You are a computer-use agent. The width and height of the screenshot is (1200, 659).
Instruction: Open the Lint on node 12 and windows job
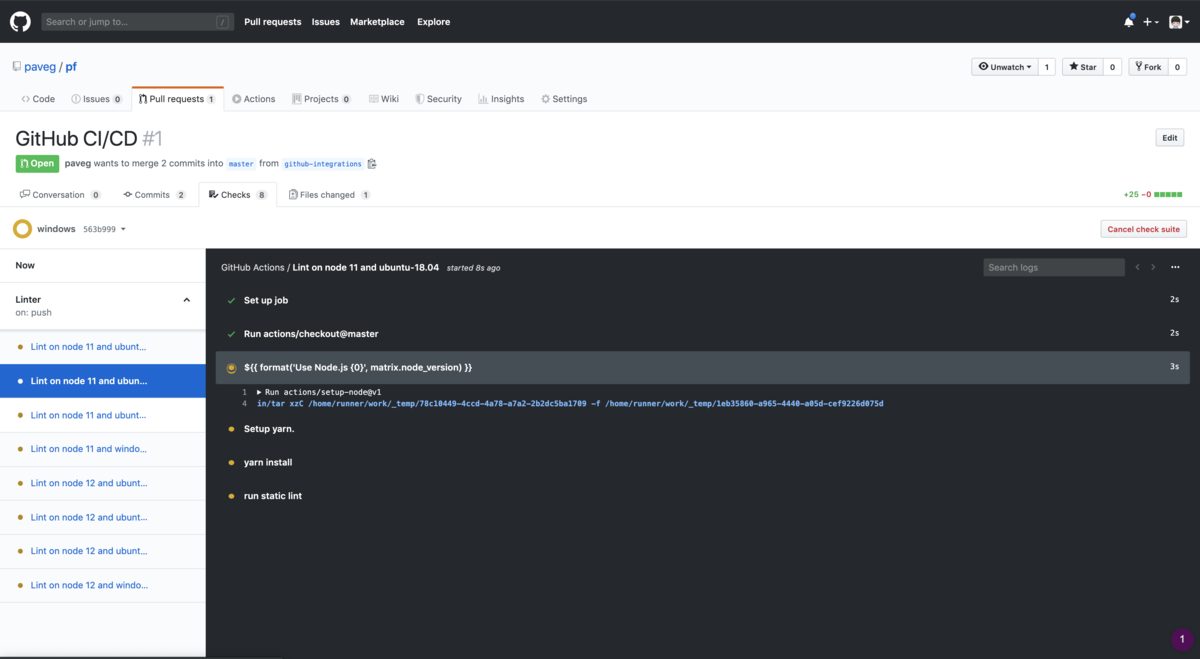pyautogui.click(x=88, y=585)
